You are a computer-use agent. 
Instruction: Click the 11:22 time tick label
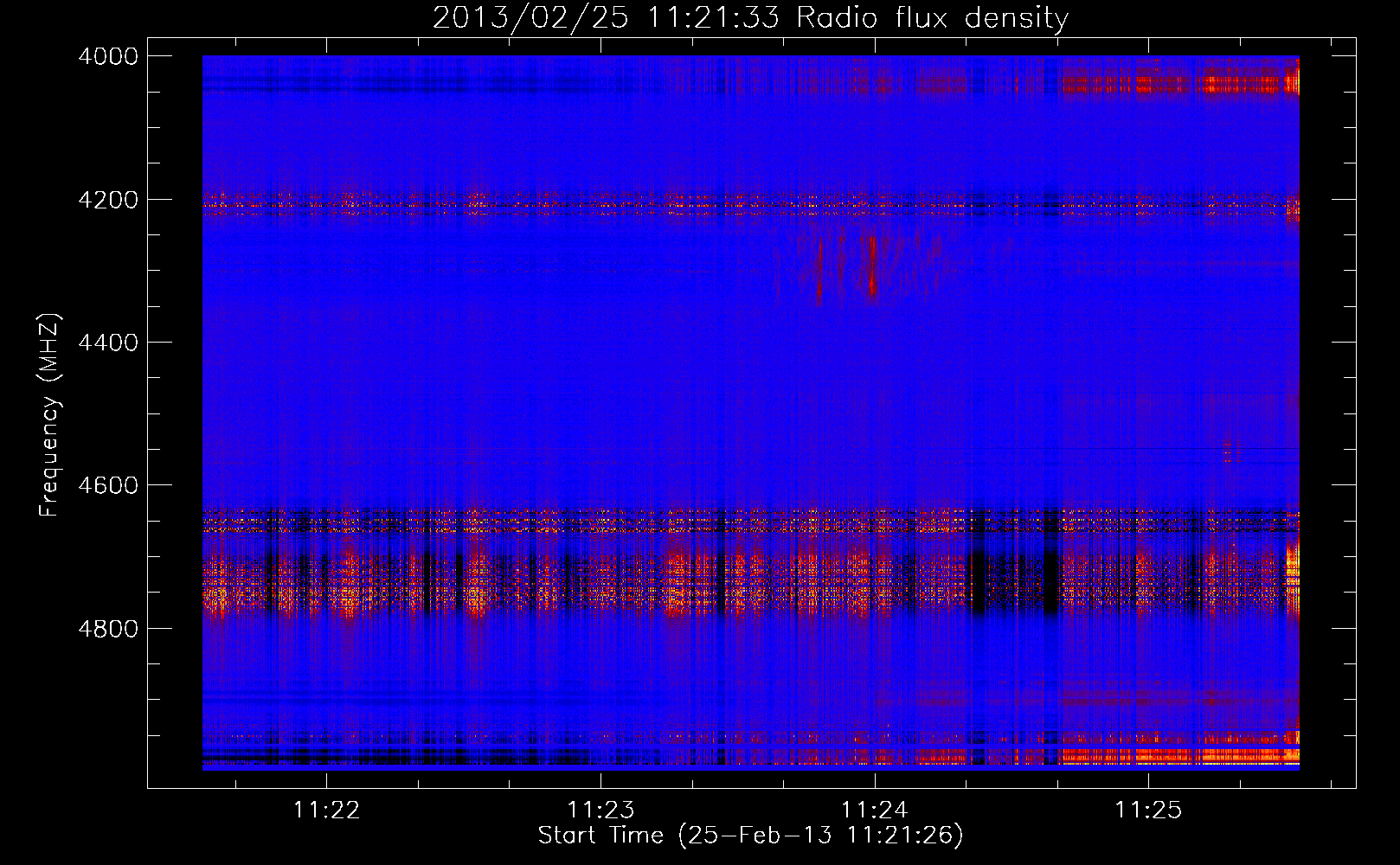(326, 810)
